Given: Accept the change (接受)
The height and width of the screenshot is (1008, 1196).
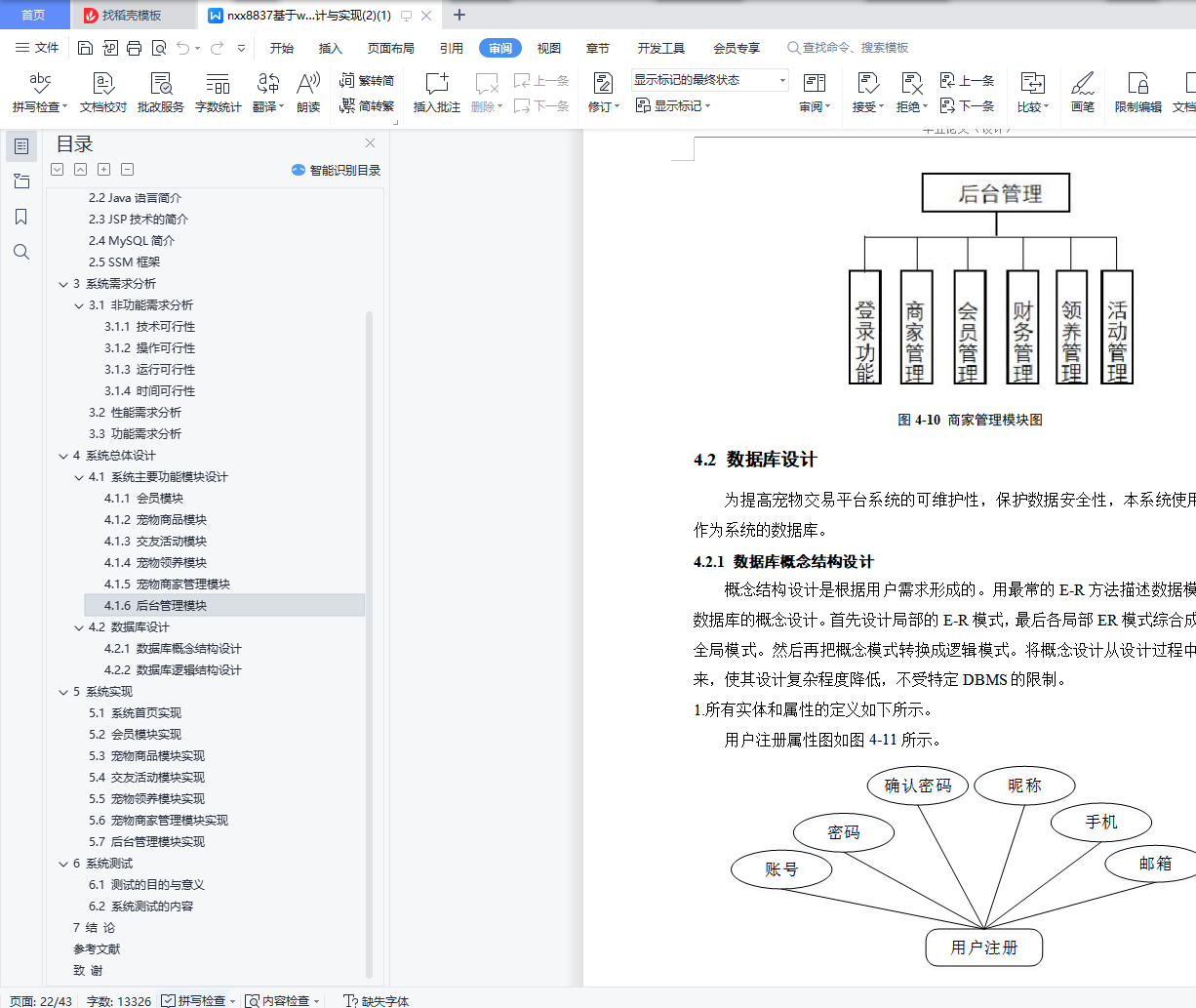Looking at the screenshot, I should (x=867, y=93).
